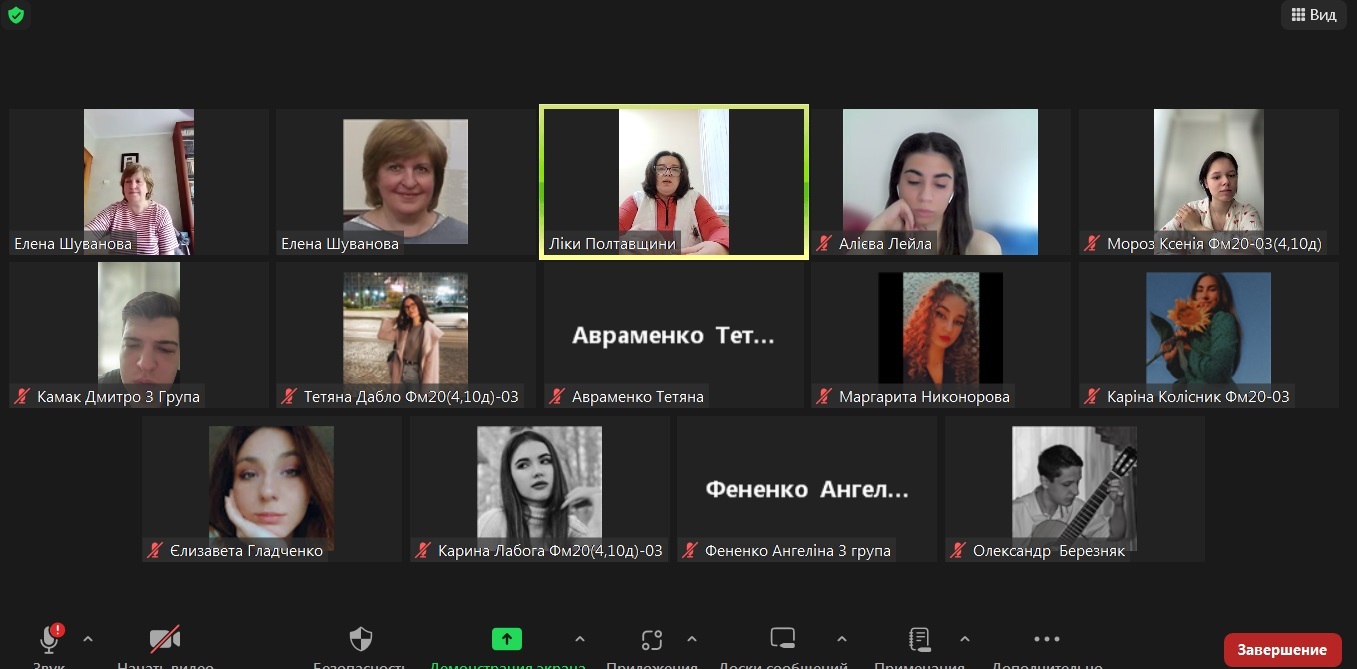This screenshot has width=1357, height=669.
Task: Unmute using the Звук microphone icon
Action: [x=50, y=639]
